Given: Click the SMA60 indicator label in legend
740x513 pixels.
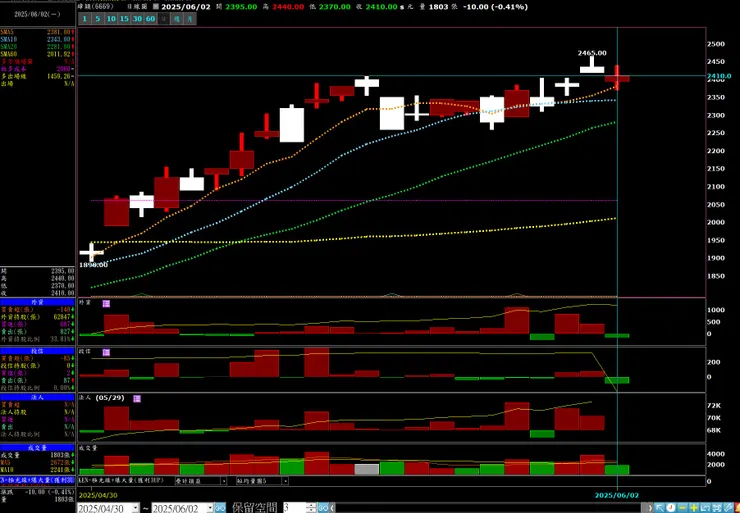Looking at the screenshot, I should (x=9, y=54).
